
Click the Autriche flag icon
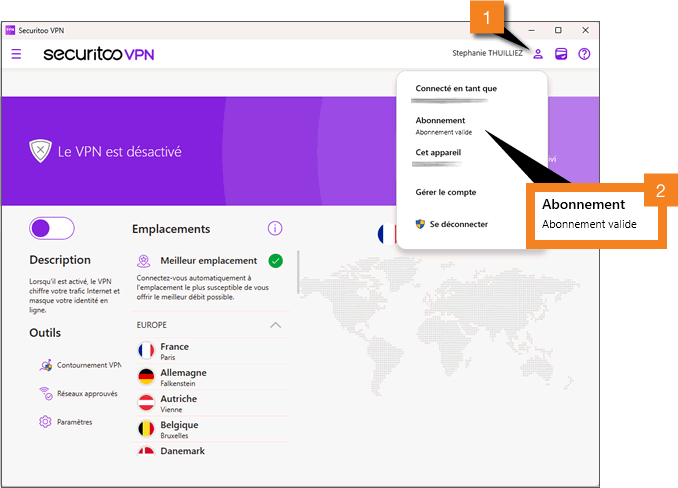146,402
